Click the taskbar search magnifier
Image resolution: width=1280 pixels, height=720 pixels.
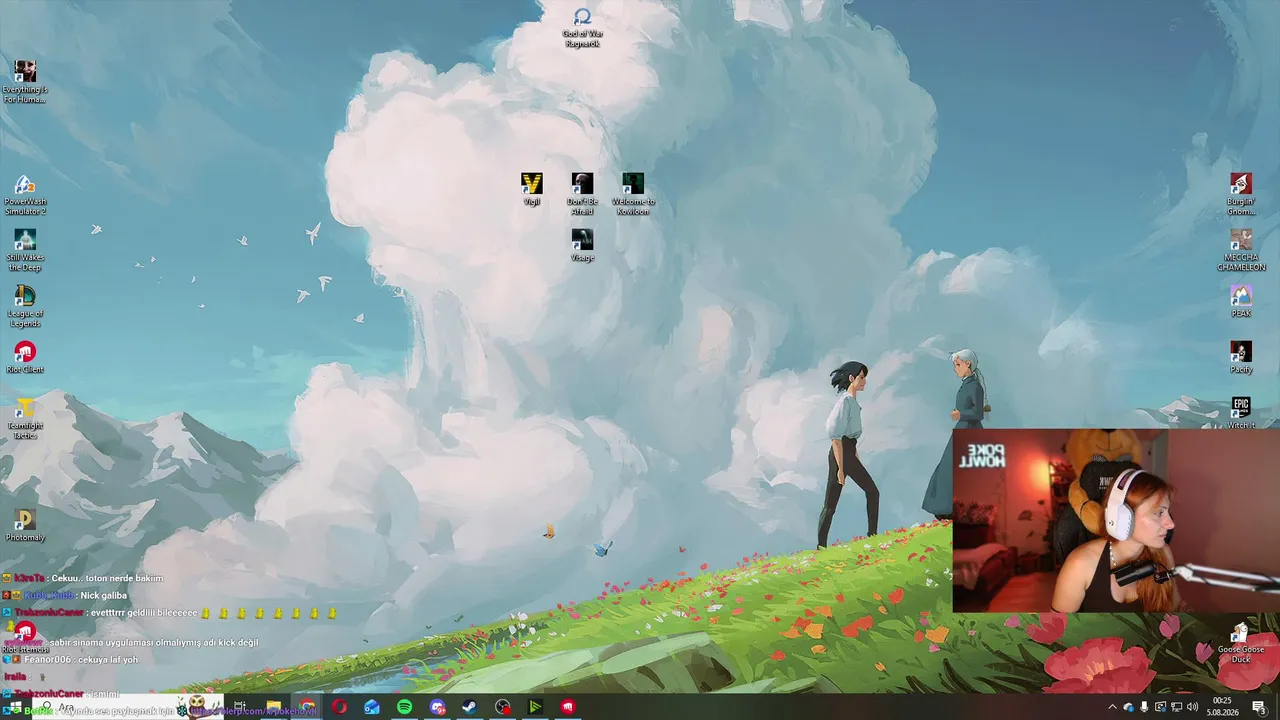pyautogui.click(x=46, y=707)
